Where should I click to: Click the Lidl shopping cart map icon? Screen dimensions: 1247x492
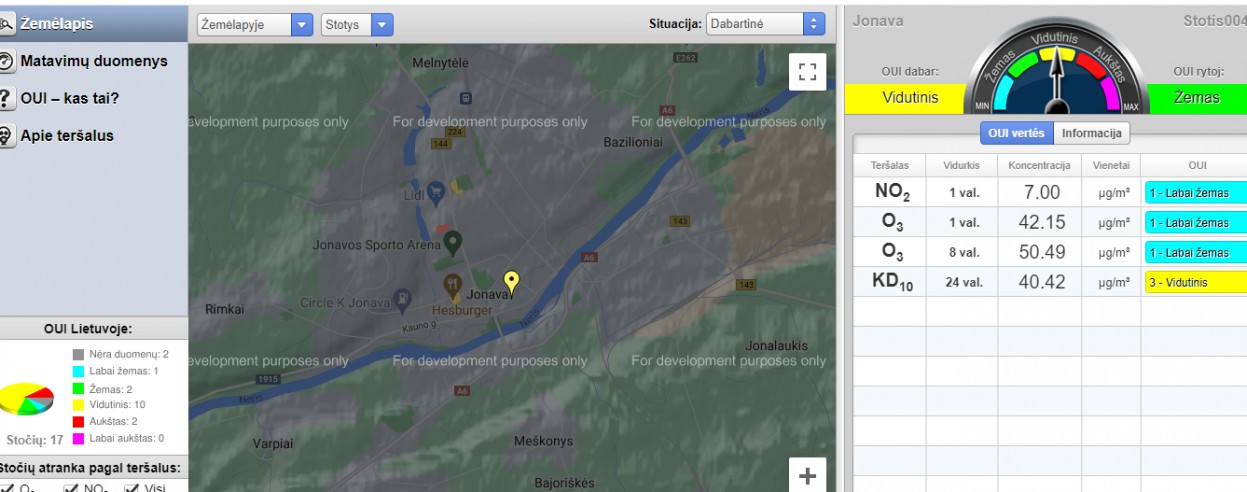(436, 189)
